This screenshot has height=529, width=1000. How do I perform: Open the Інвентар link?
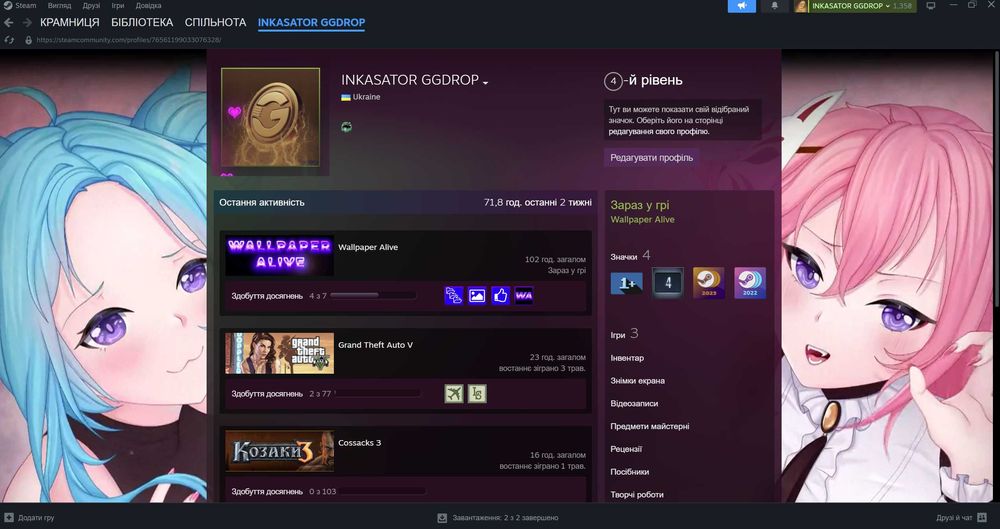coord(627,358)
